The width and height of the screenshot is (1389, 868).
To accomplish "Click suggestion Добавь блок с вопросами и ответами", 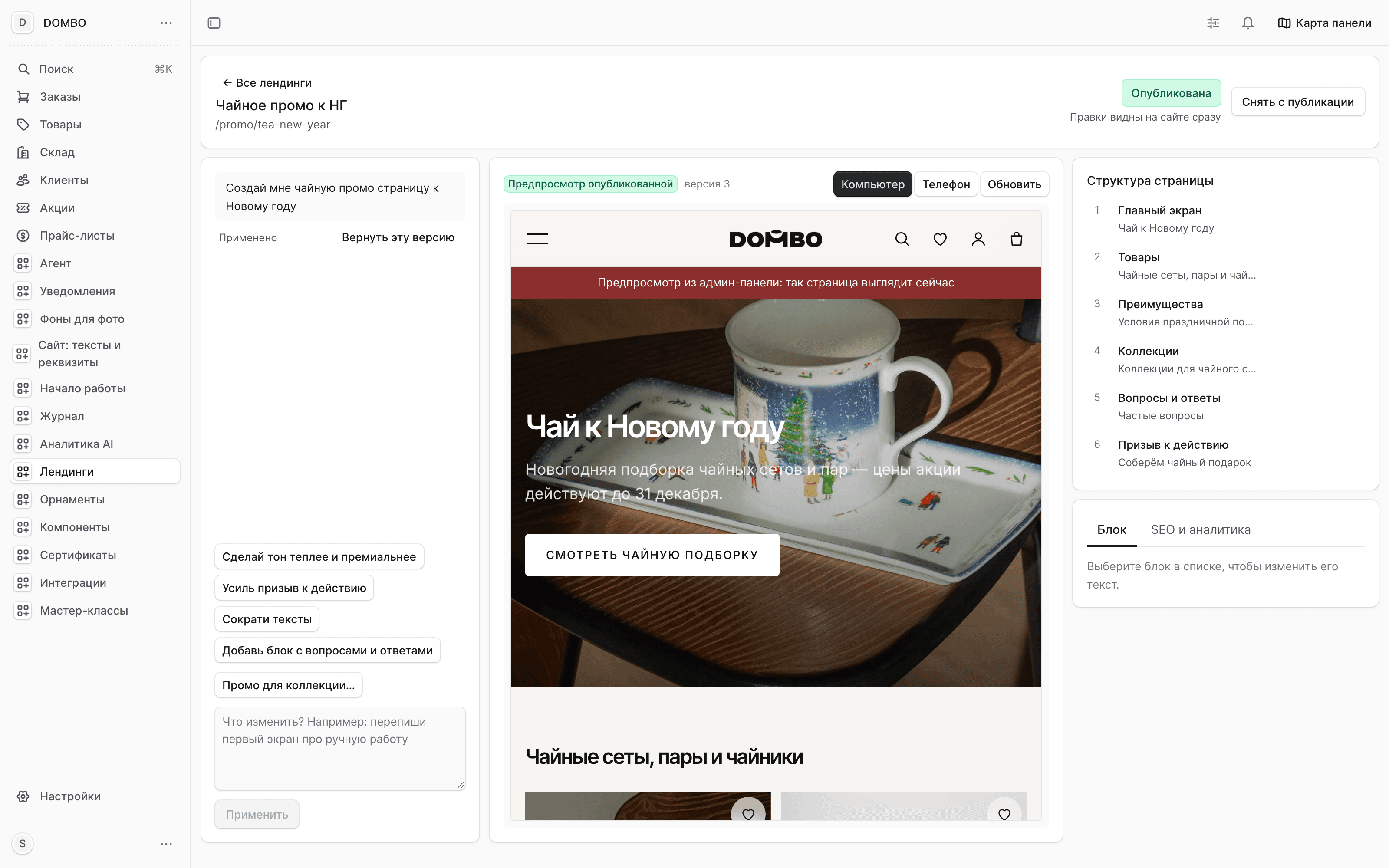I will pos(327,651).
